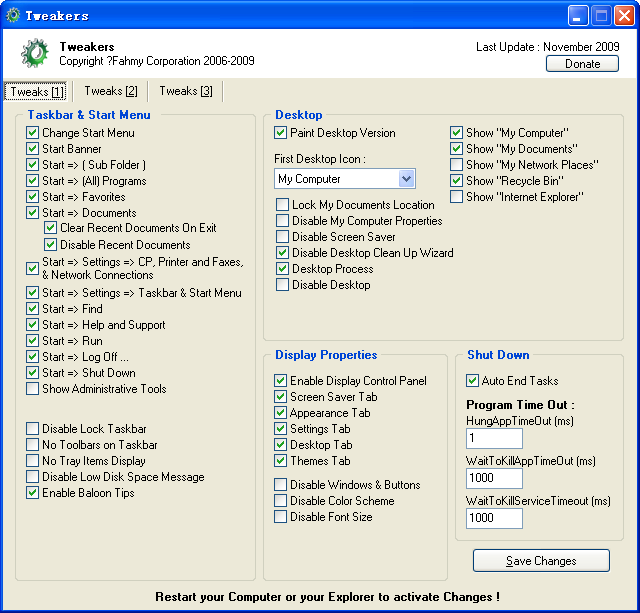Screen dimensions: 640x613
Task: Click the Donate button
Action: pos(582,64)
